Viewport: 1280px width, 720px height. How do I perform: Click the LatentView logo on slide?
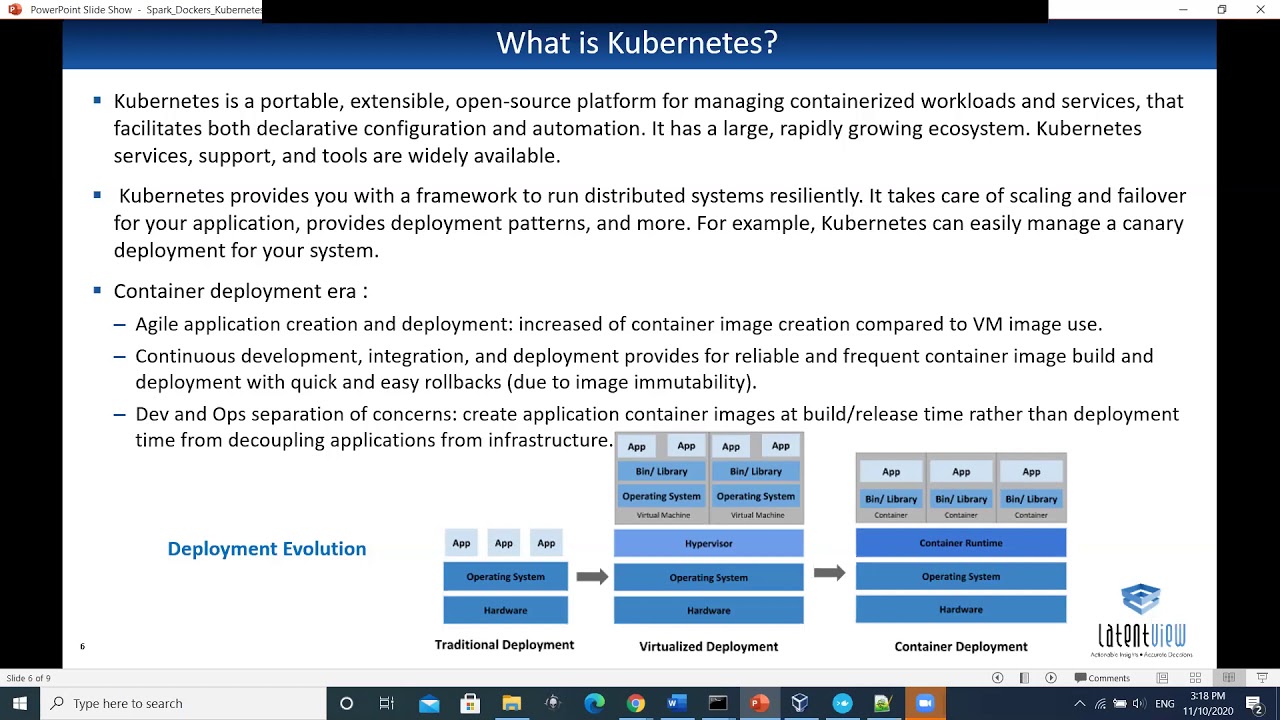click(1141, 620)
